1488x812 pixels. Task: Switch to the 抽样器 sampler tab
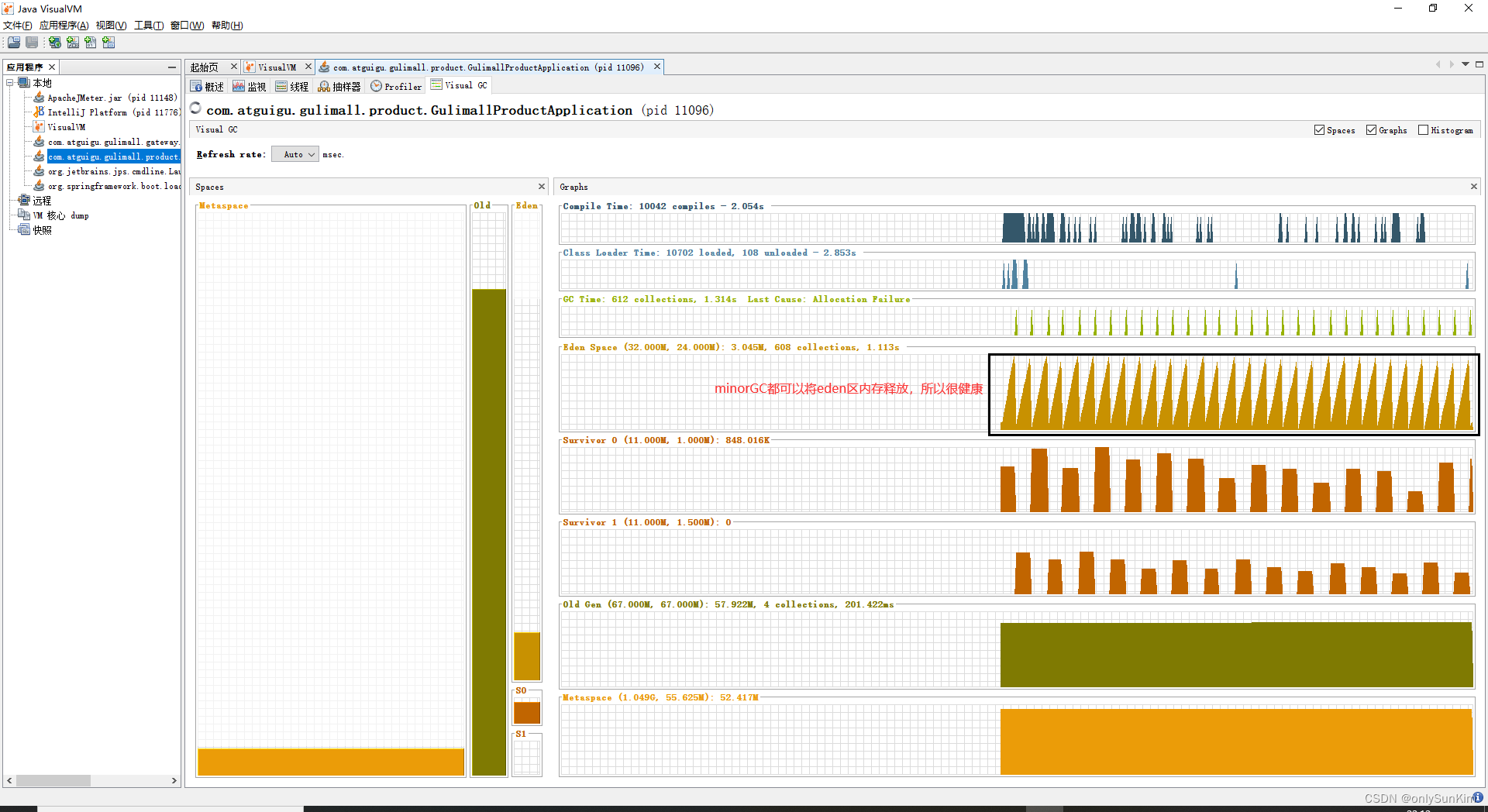[339, 86]
